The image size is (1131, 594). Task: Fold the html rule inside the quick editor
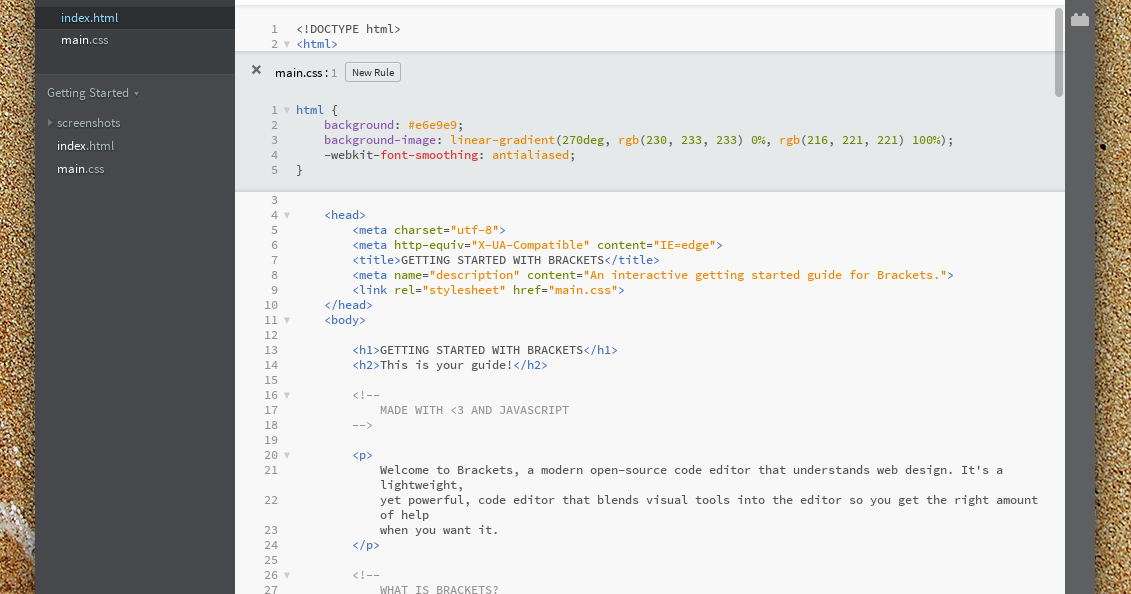pyautogui.click(x=287, y=109)
